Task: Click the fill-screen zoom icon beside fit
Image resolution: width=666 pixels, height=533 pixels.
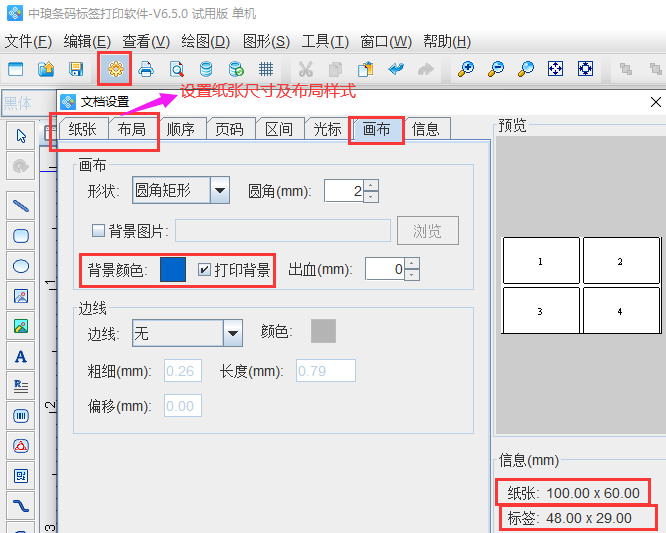Action: coord(585,69)
